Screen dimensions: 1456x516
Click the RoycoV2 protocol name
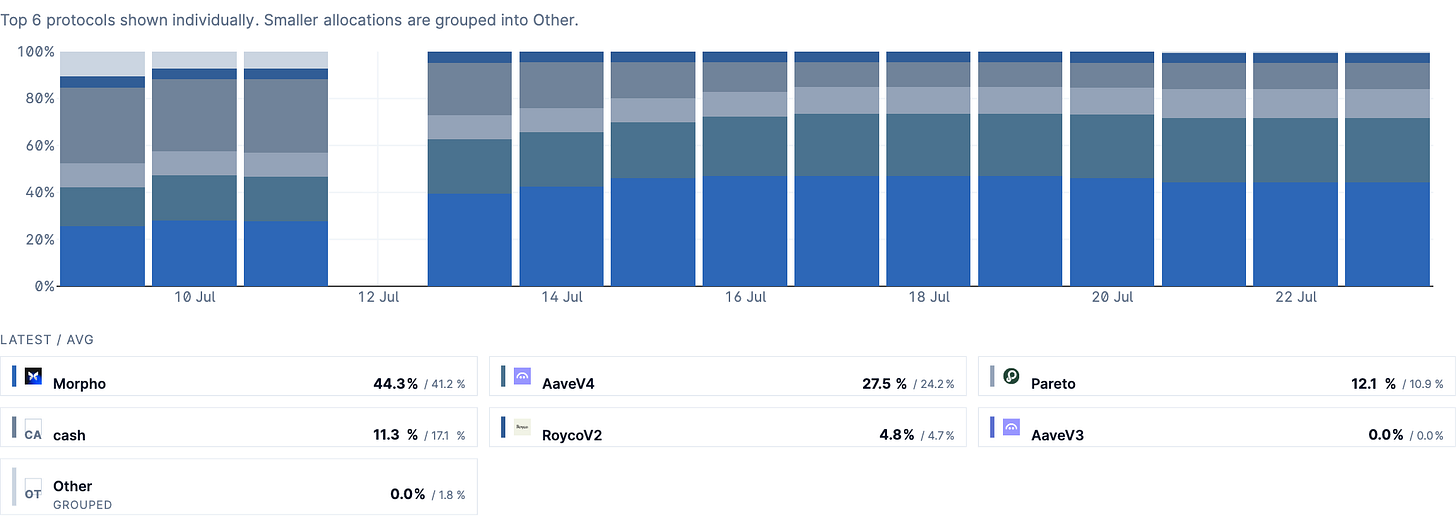(572, 435)
